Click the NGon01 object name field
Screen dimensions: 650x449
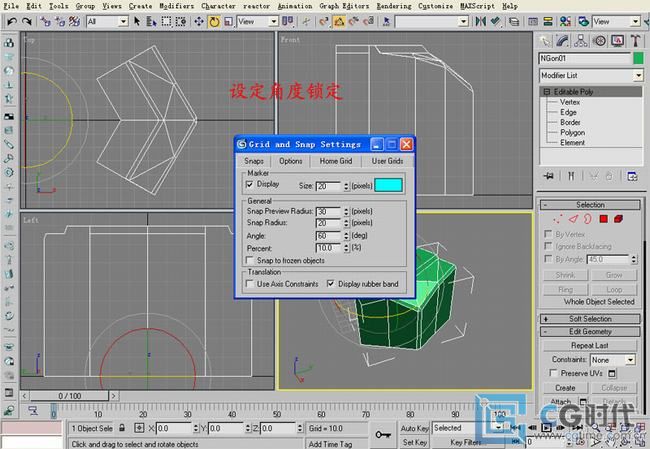point(585,58)
